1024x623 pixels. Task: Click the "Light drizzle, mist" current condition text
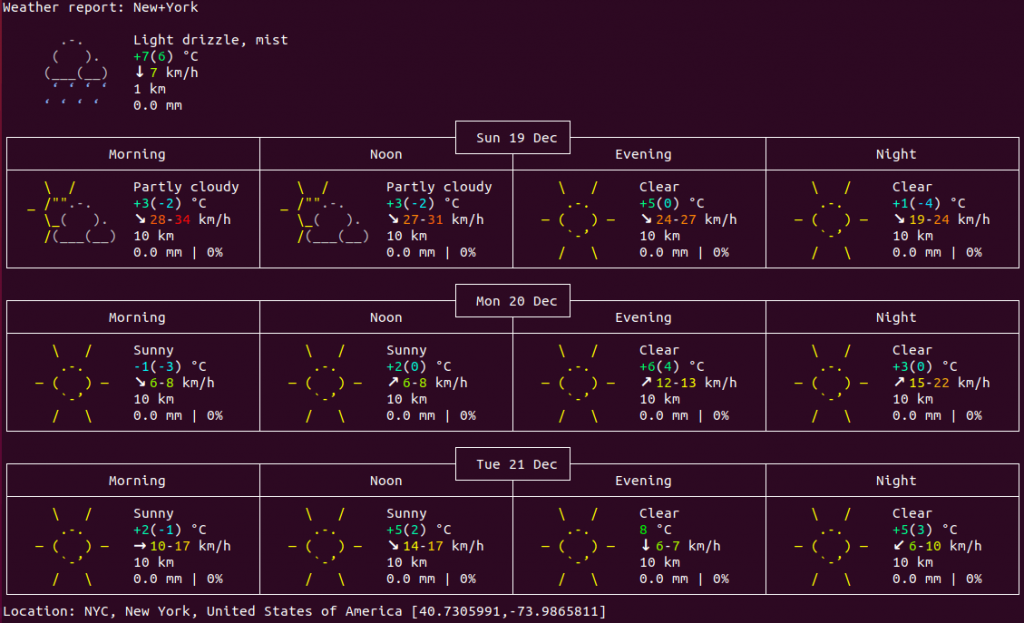(210, 40)
